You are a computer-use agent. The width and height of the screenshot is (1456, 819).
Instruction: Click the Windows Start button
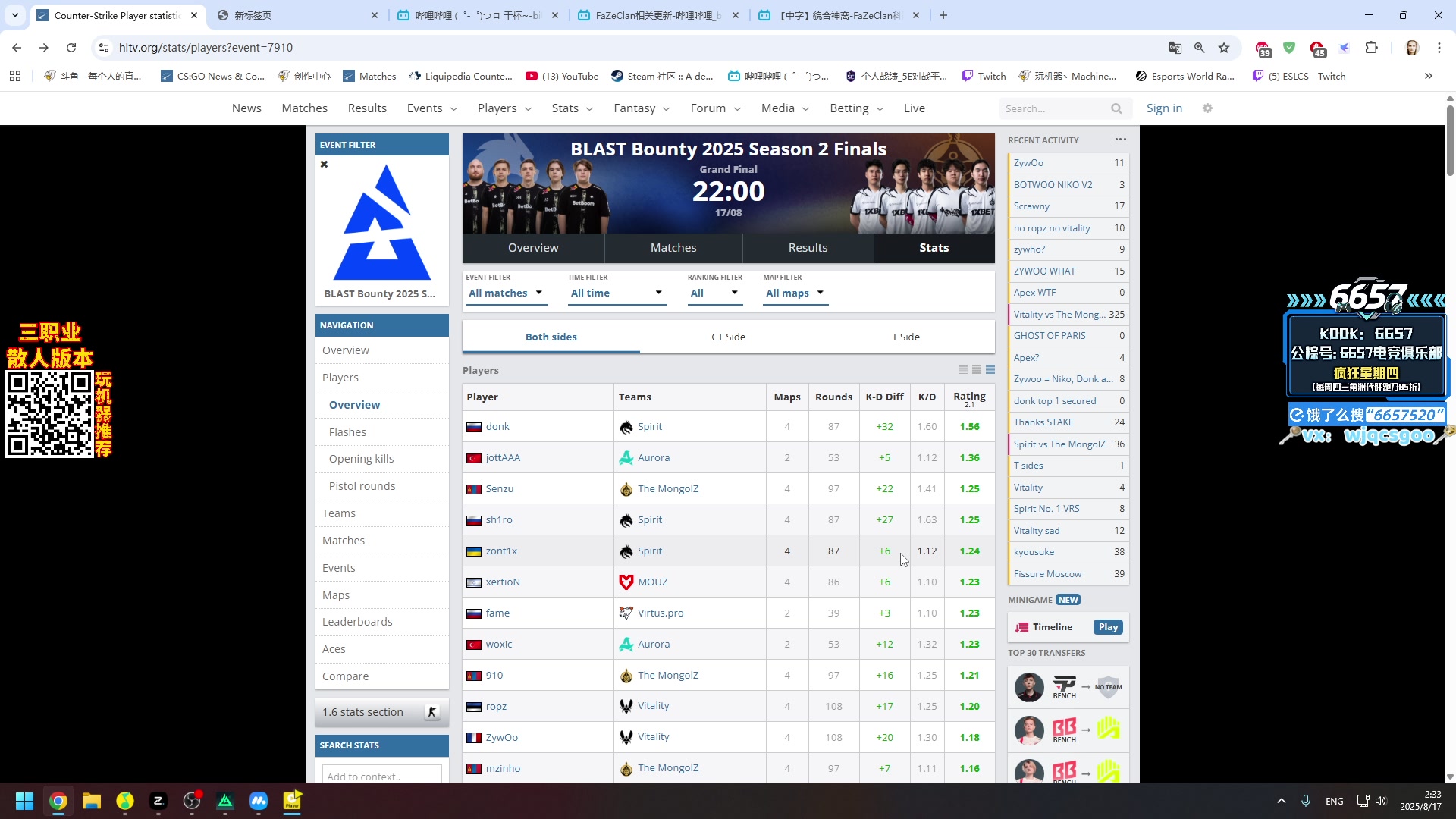point(24,801)
